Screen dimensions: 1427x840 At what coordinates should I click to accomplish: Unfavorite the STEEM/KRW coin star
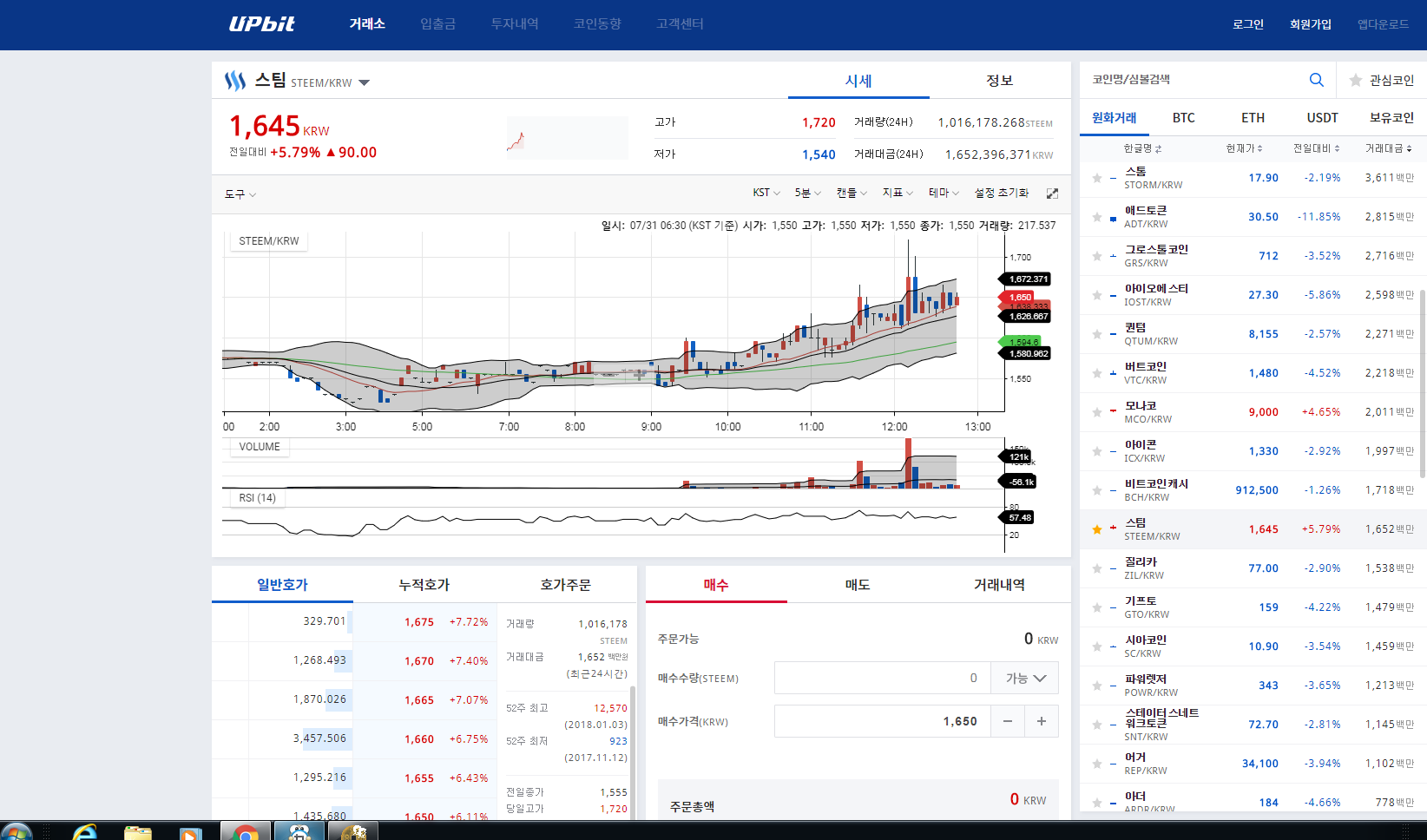1097,529
